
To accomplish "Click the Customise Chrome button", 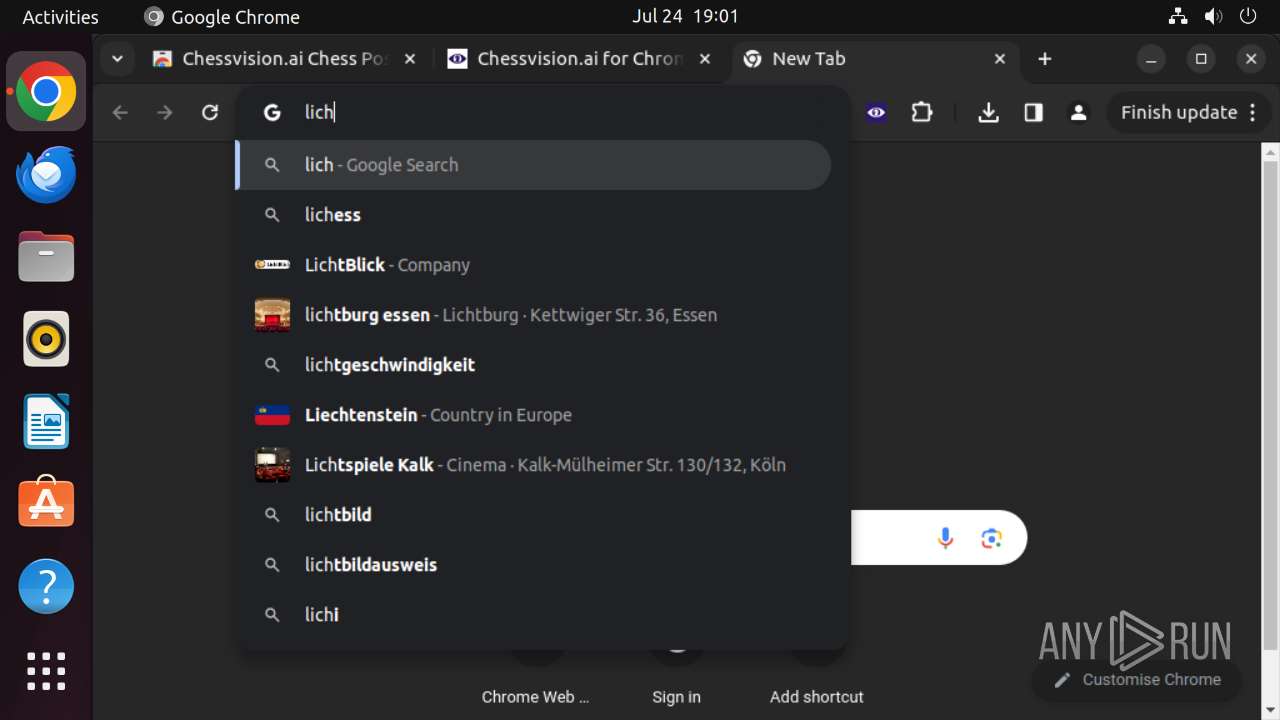I will [x=1137, y=680].
